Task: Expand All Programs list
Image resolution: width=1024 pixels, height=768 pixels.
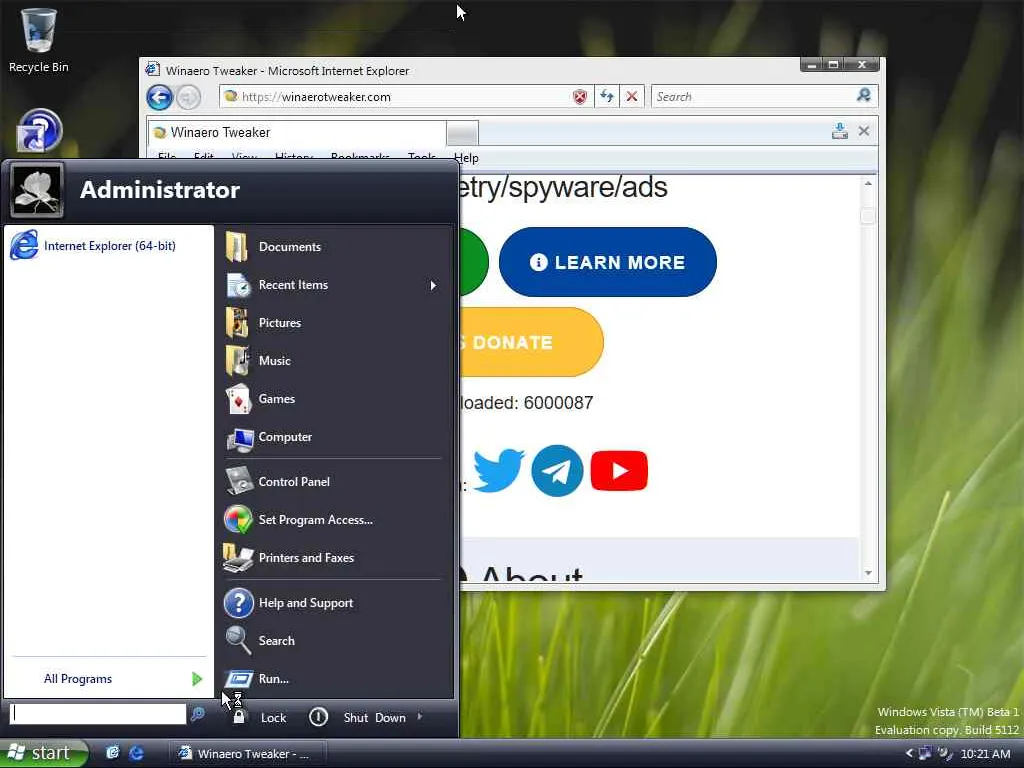Action: tap(108, 679)
